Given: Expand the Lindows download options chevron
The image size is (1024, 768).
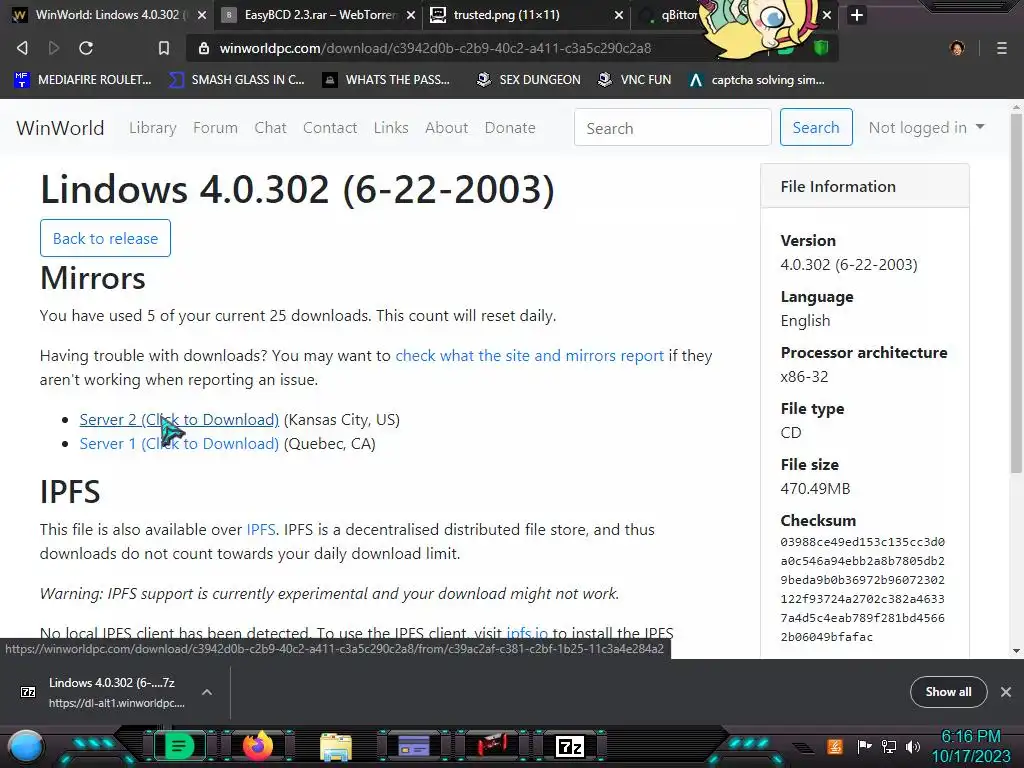Looking at the screenshot, I should (207, 692).
